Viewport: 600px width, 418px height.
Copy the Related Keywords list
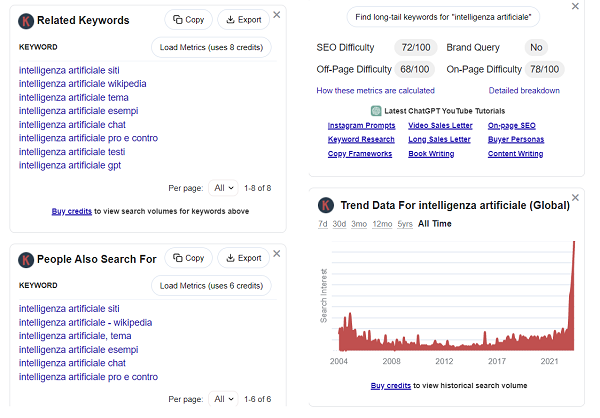click(187, 20)
